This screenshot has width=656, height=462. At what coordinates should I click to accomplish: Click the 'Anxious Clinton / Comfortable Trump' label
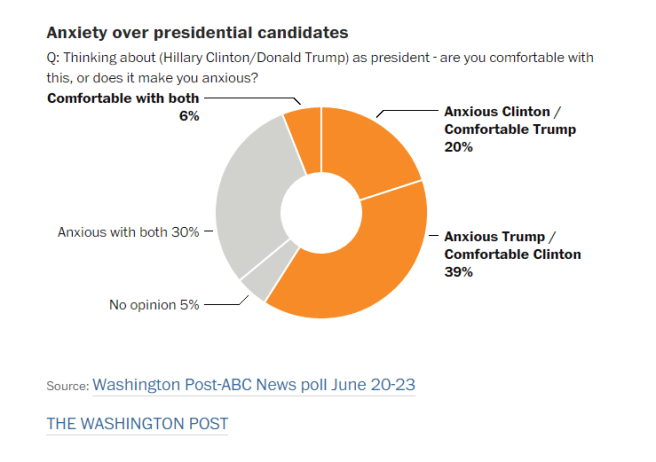coord(510,121)
